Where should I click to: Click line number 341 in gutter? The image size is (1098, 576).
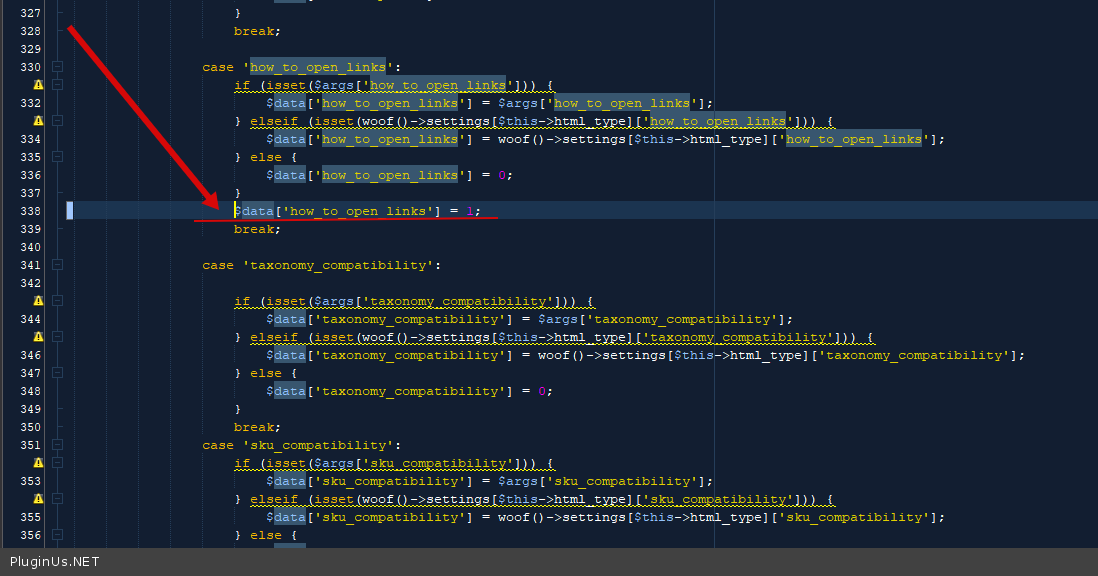click(x=30, y=265)
